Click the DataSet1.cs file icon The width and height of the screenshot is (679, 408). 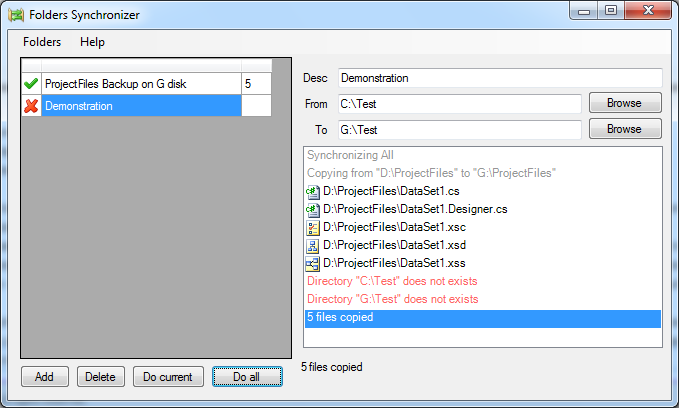313,191
